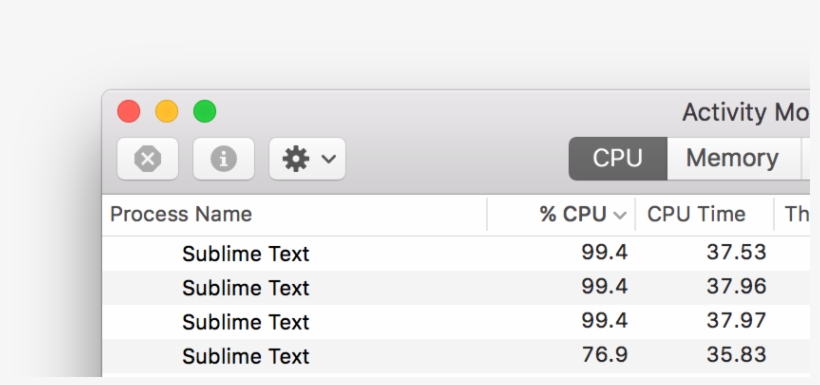
Task: Select Sublime Text row with CPU time 37.96
Action: tap(455, 287)
